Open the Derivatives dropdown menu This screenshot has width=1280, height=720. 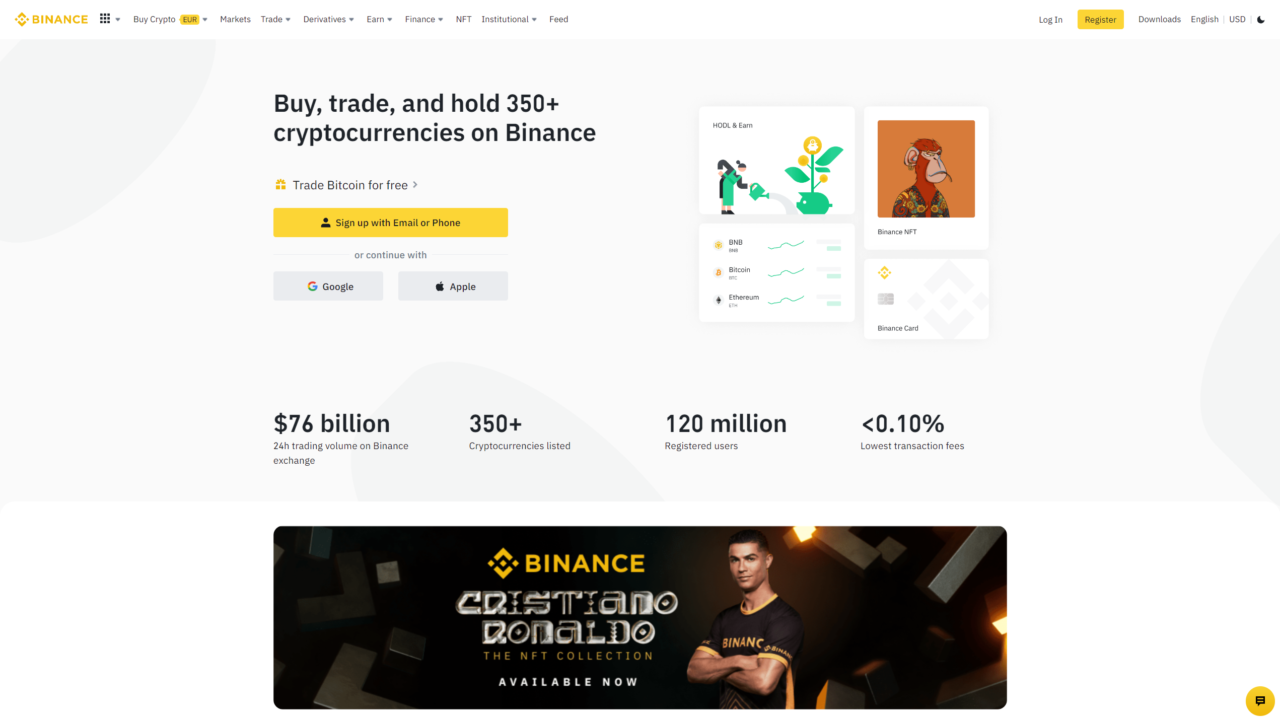coord(328,19)
